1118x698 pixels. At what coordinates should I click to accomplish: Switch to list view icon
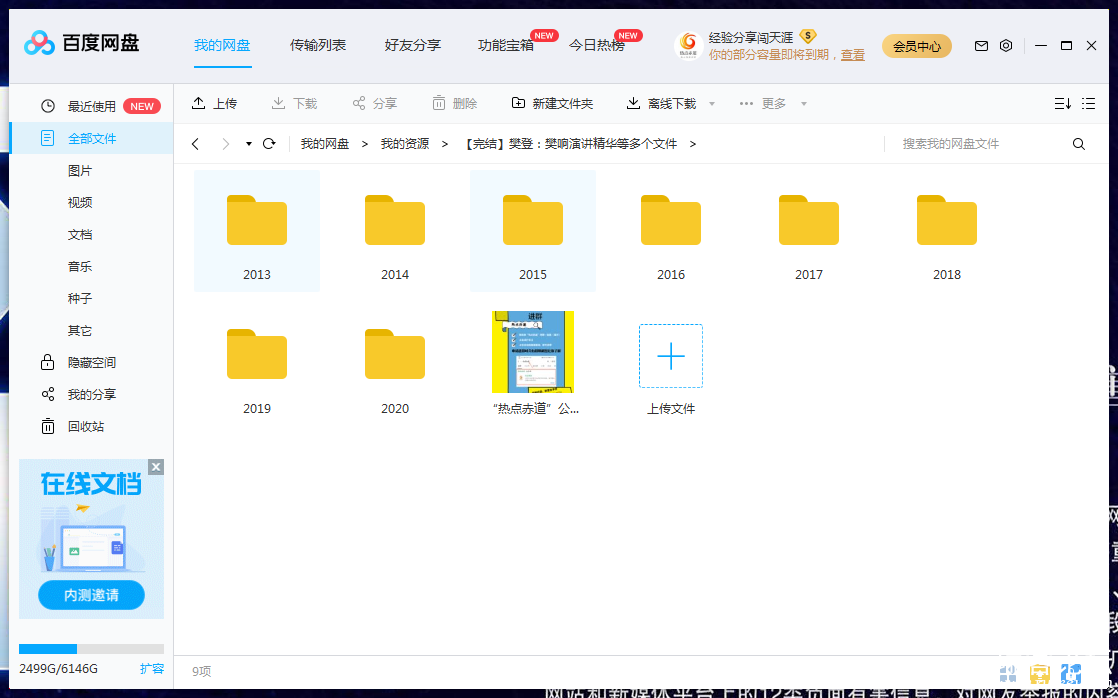(1089, 103)
